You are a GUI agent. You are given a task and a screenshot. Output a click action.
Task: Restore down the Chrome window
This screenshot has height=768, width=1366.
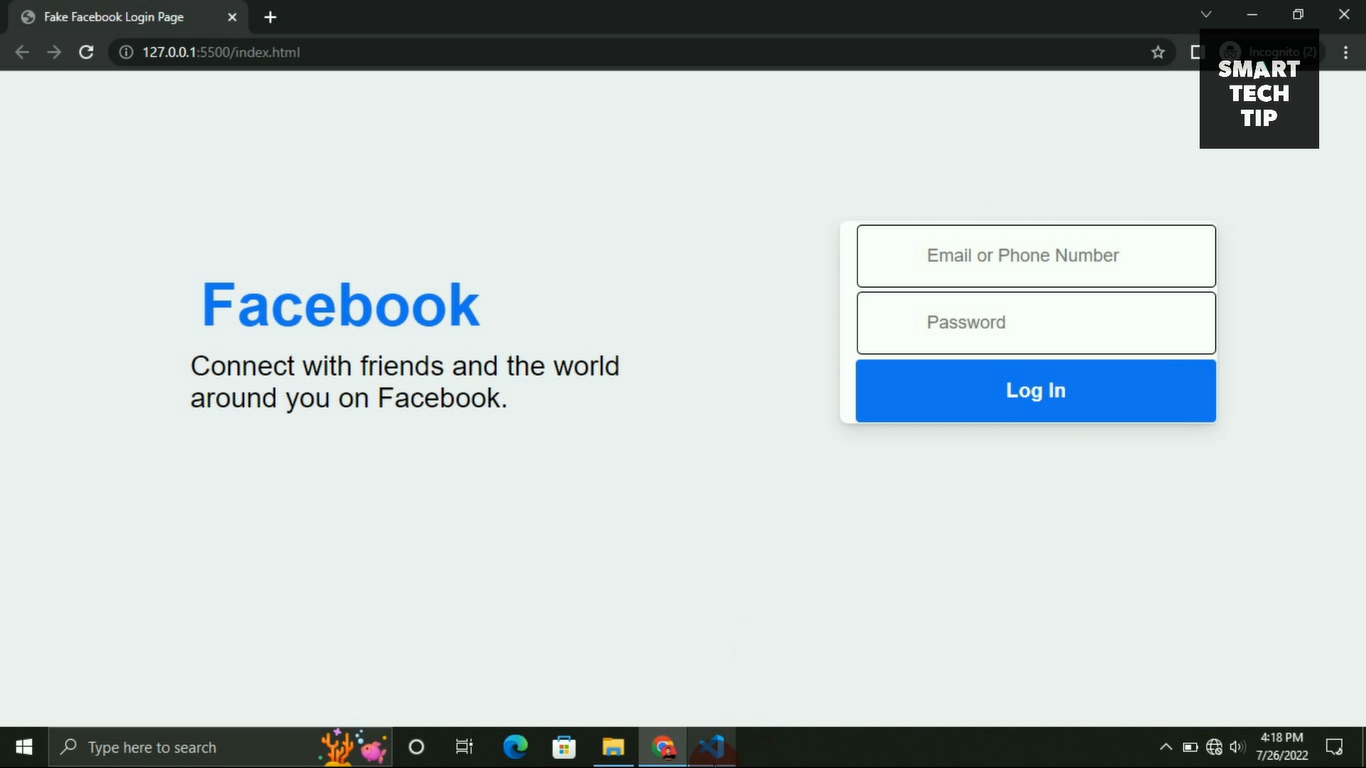[x=1298, y=15]
